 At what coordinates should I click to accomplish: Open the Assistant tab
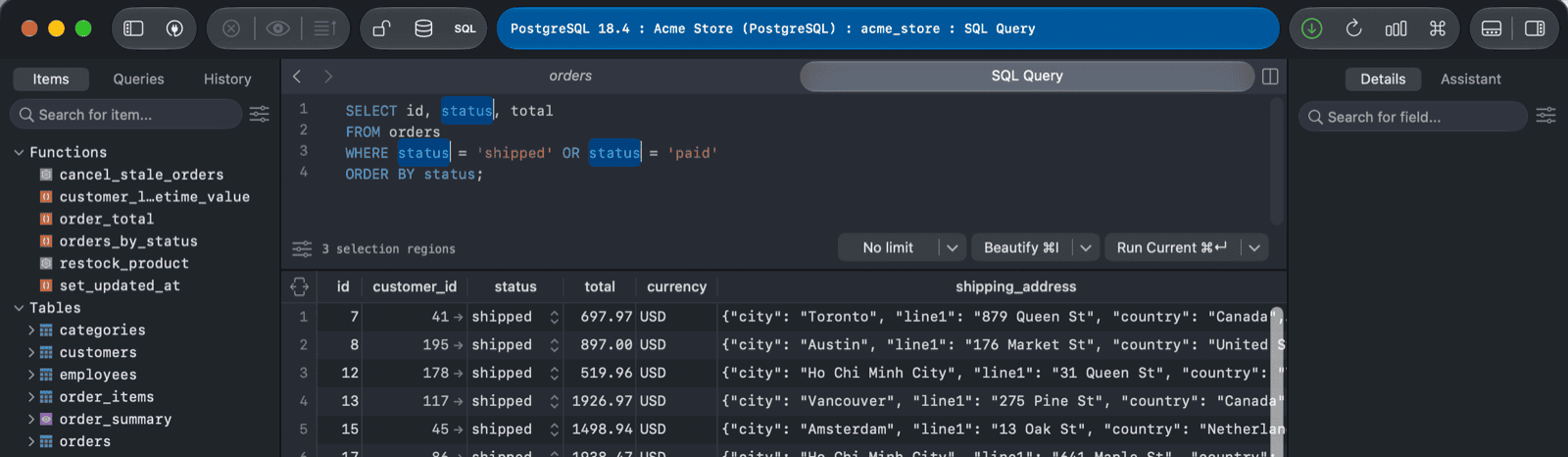point(1470,79)
